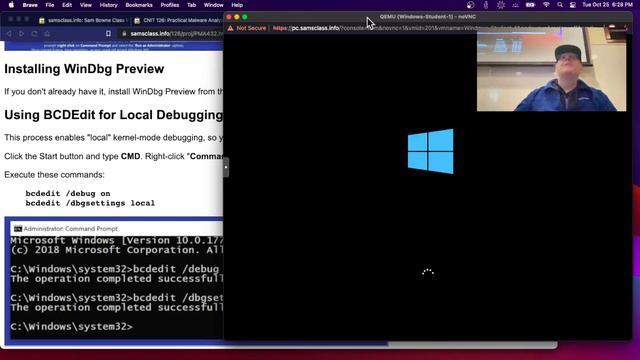Viewport: 640px width, 360px height.
Task: Open the Tab menu
Action: (x=191, y=5)
